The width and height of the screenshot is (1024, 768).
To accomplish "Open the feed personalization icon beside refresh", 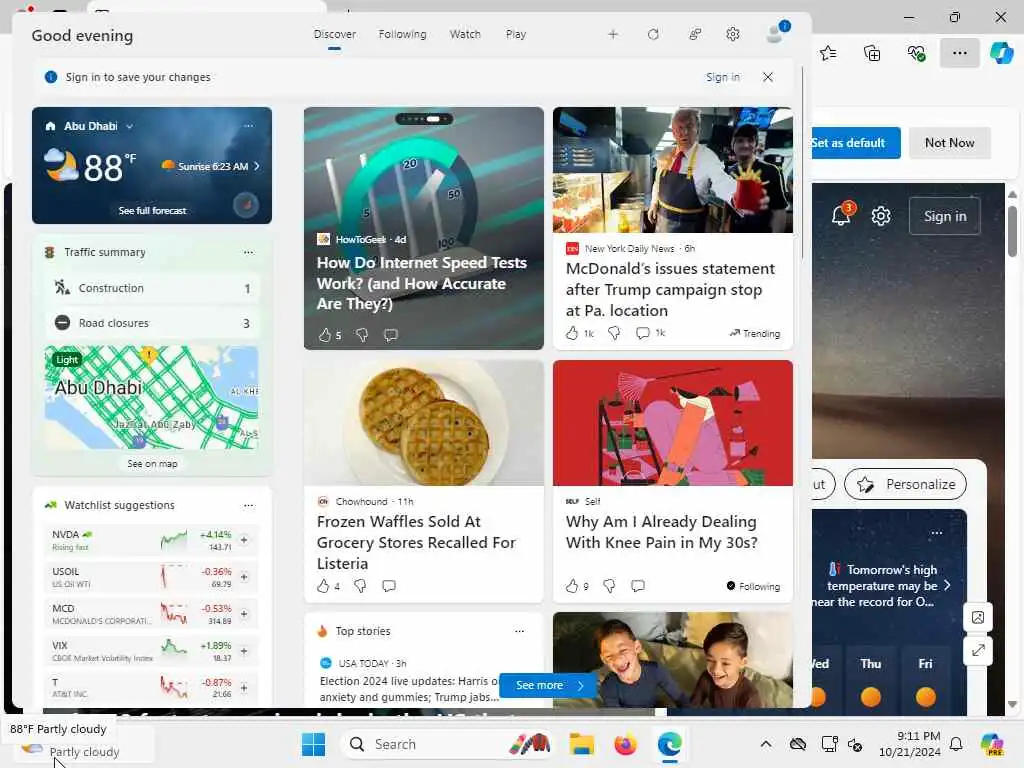I will [x=695, y=35].
